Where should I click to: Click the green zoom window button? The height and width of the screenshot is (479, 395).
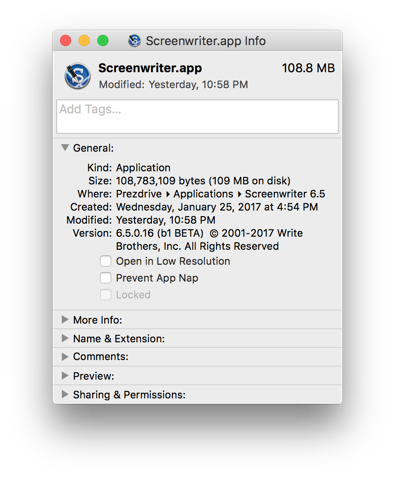[x=103, y=41]
